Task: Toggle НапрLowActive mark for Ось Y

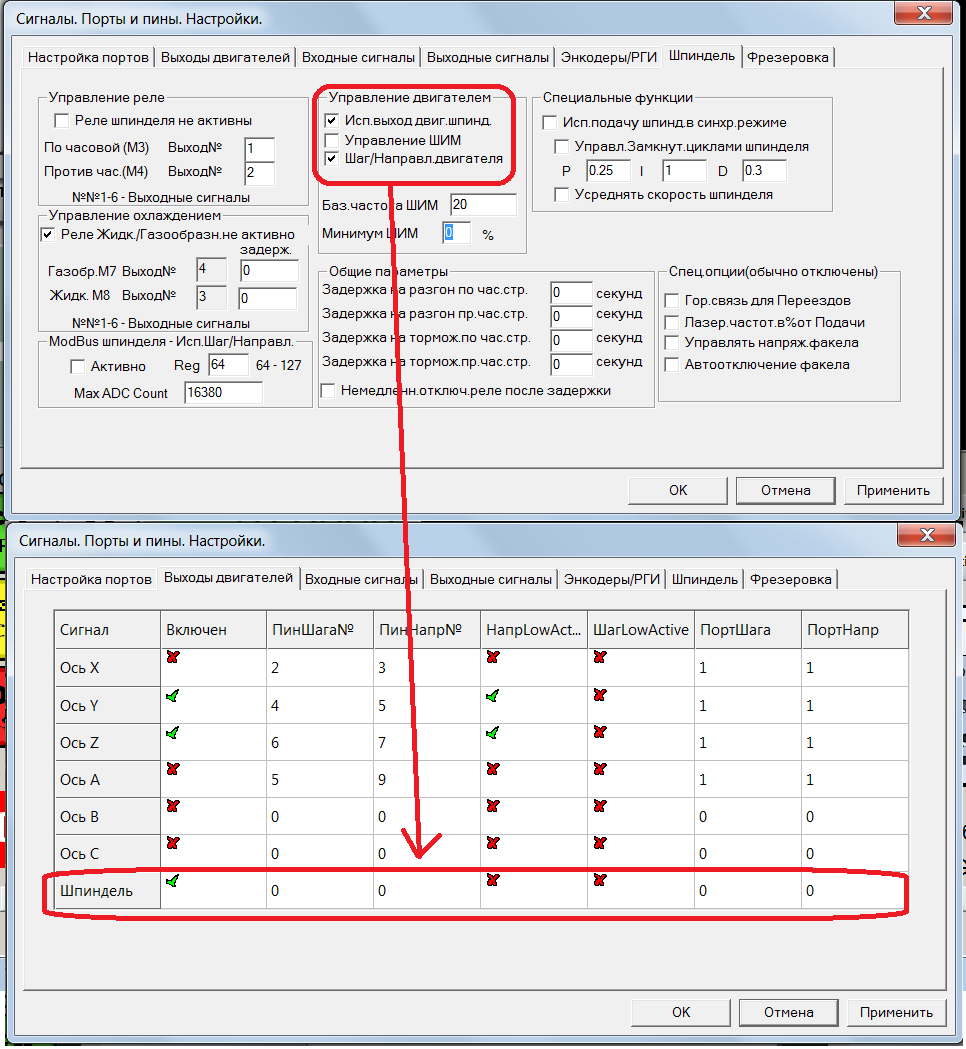Action: tap(493, 696)
